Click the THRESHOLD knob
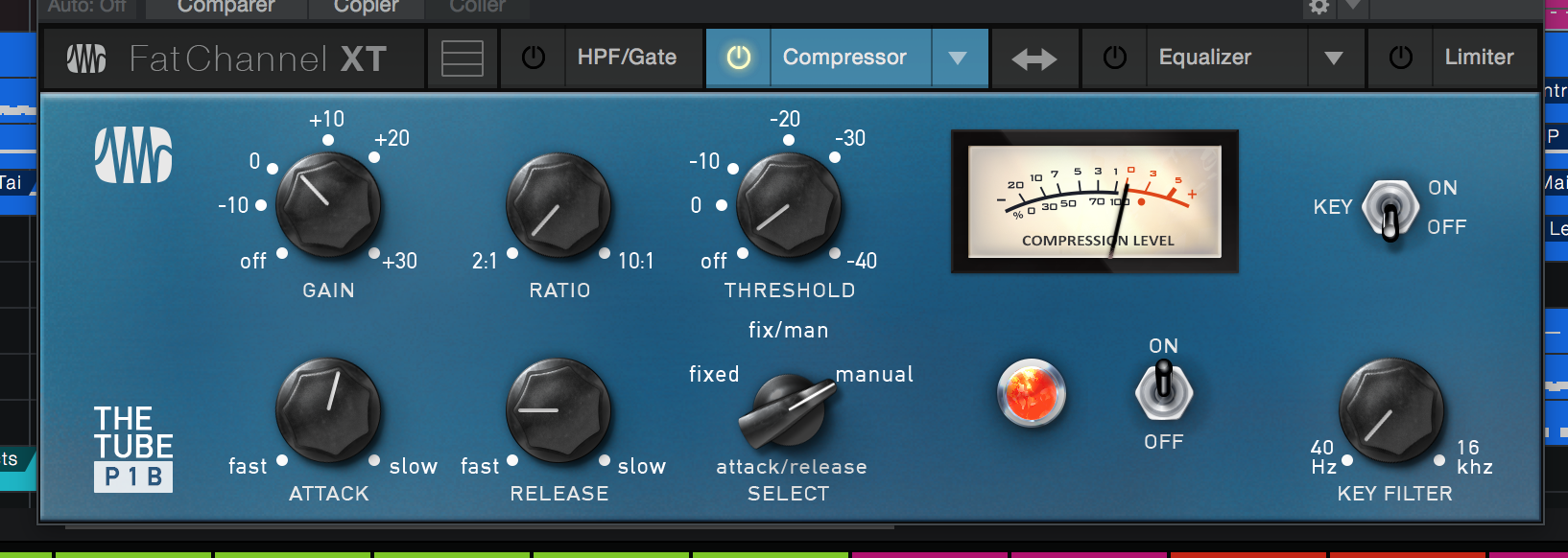The image size is (1568, 558). click(789, 205)
